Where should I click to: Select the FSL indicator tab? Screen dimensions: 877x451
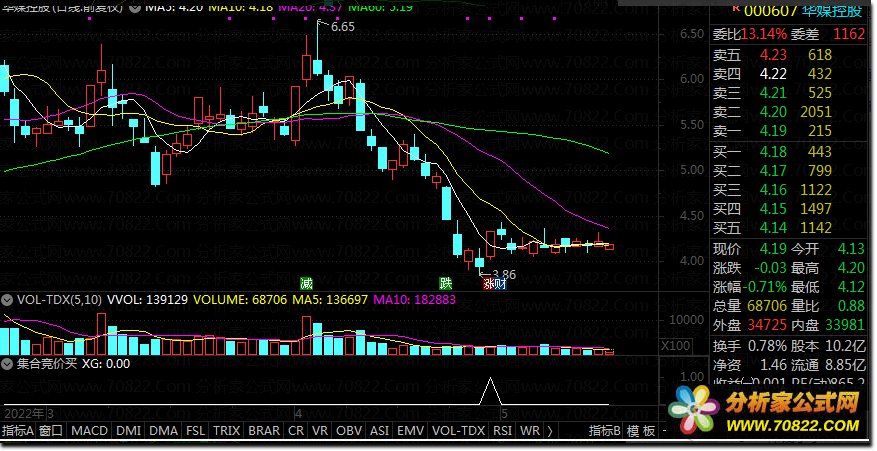click(196, 431)
